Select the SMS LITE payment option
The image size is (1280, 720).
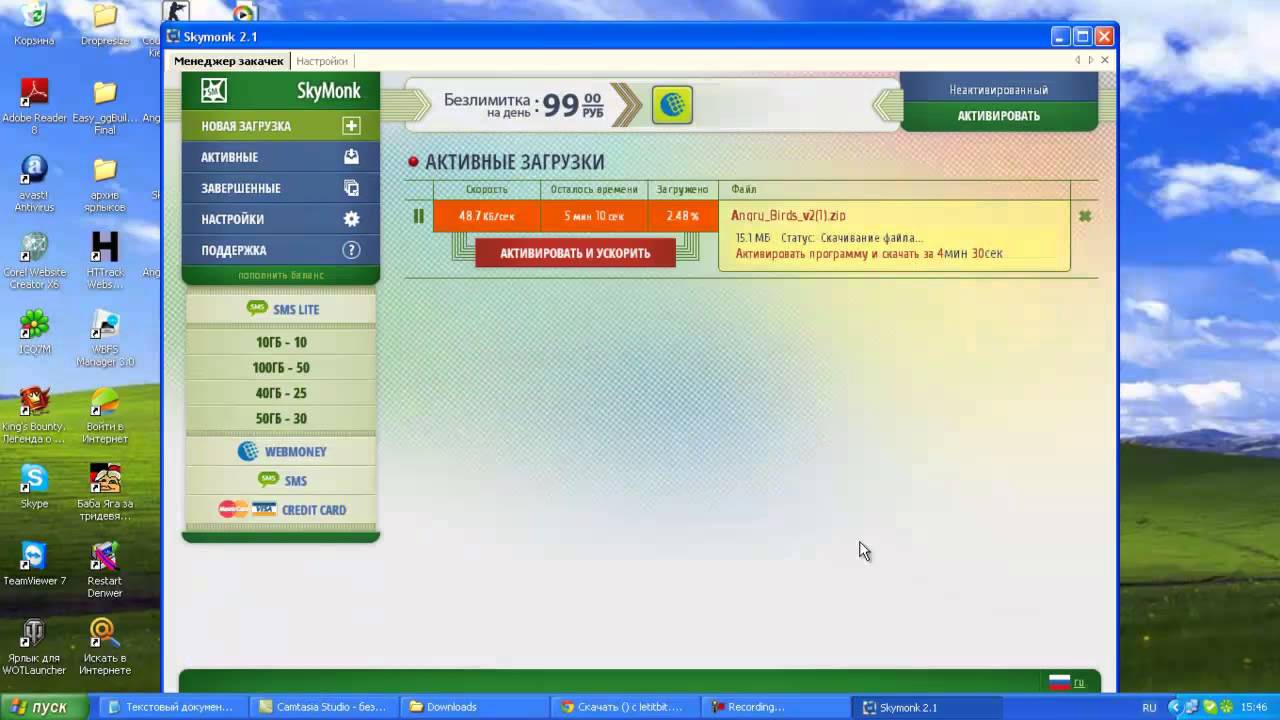coord(281,310)
